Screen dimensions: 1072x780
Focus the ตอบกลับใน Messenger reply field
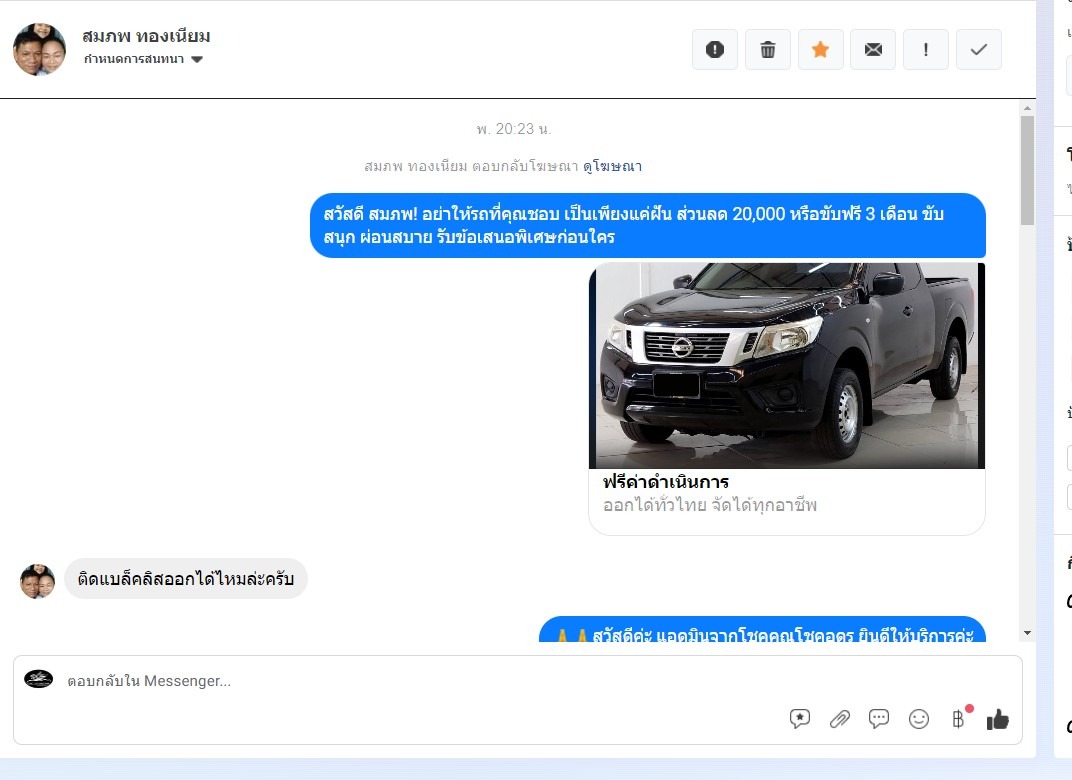click(x=400, y=681)
